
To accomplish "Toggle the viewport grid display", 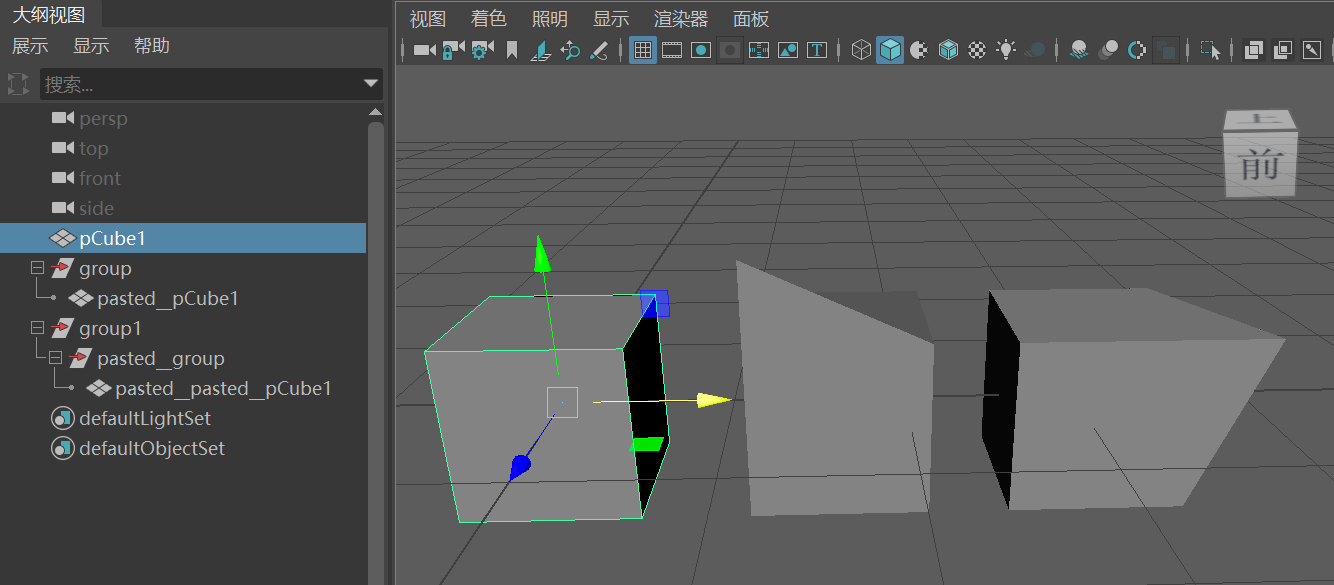I will [641, 49].
